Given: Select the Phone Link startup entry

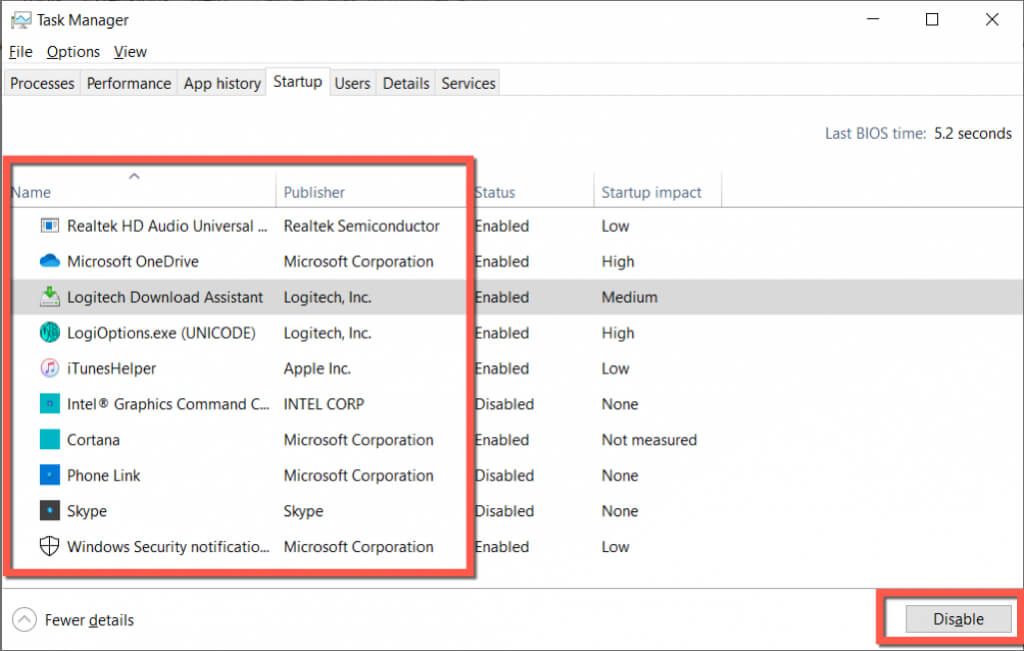Looking at the screenshot, I should tap(103, 476).
